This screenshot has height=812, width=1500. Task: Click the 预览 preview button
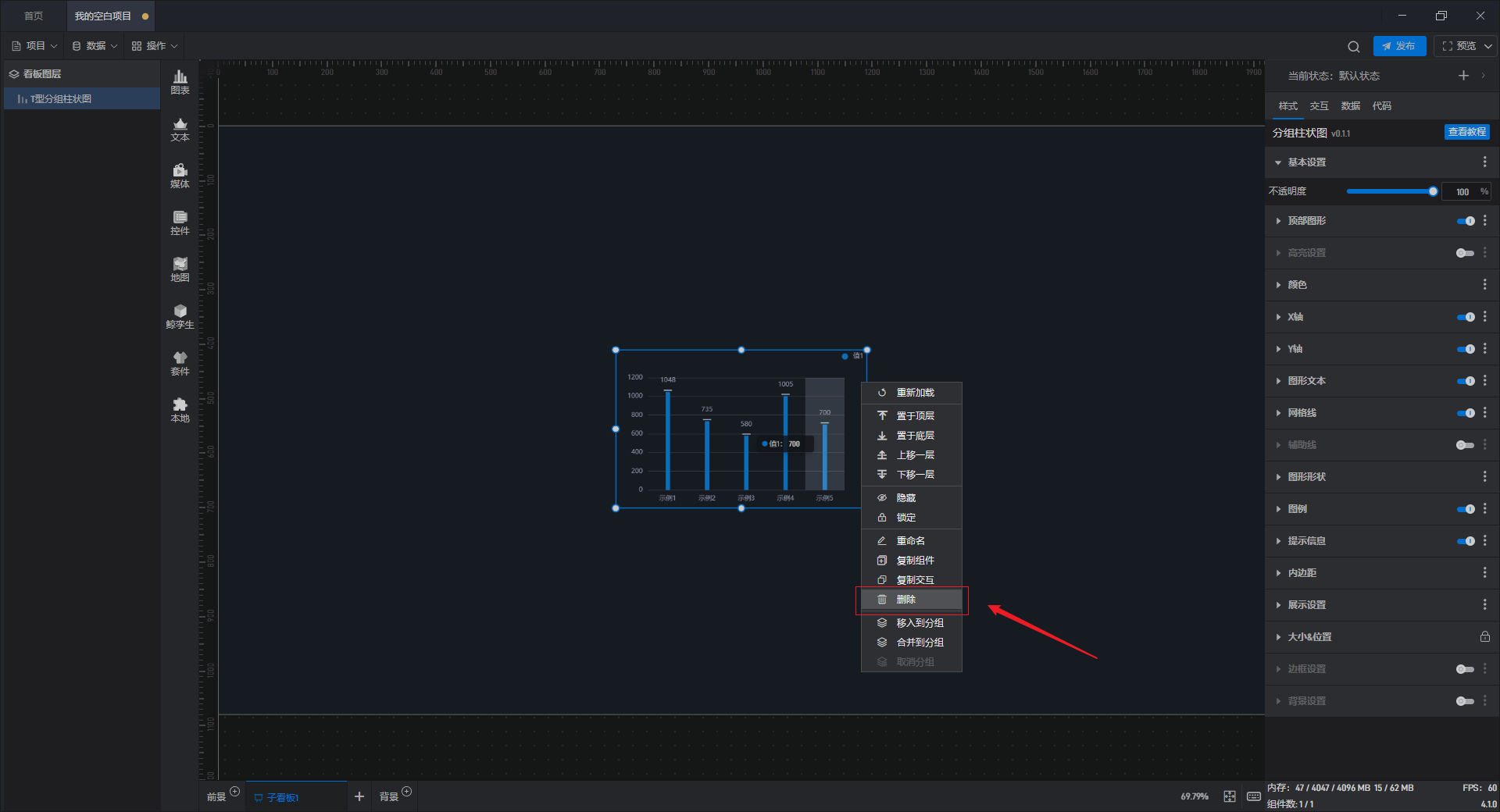coord(1459,46)
